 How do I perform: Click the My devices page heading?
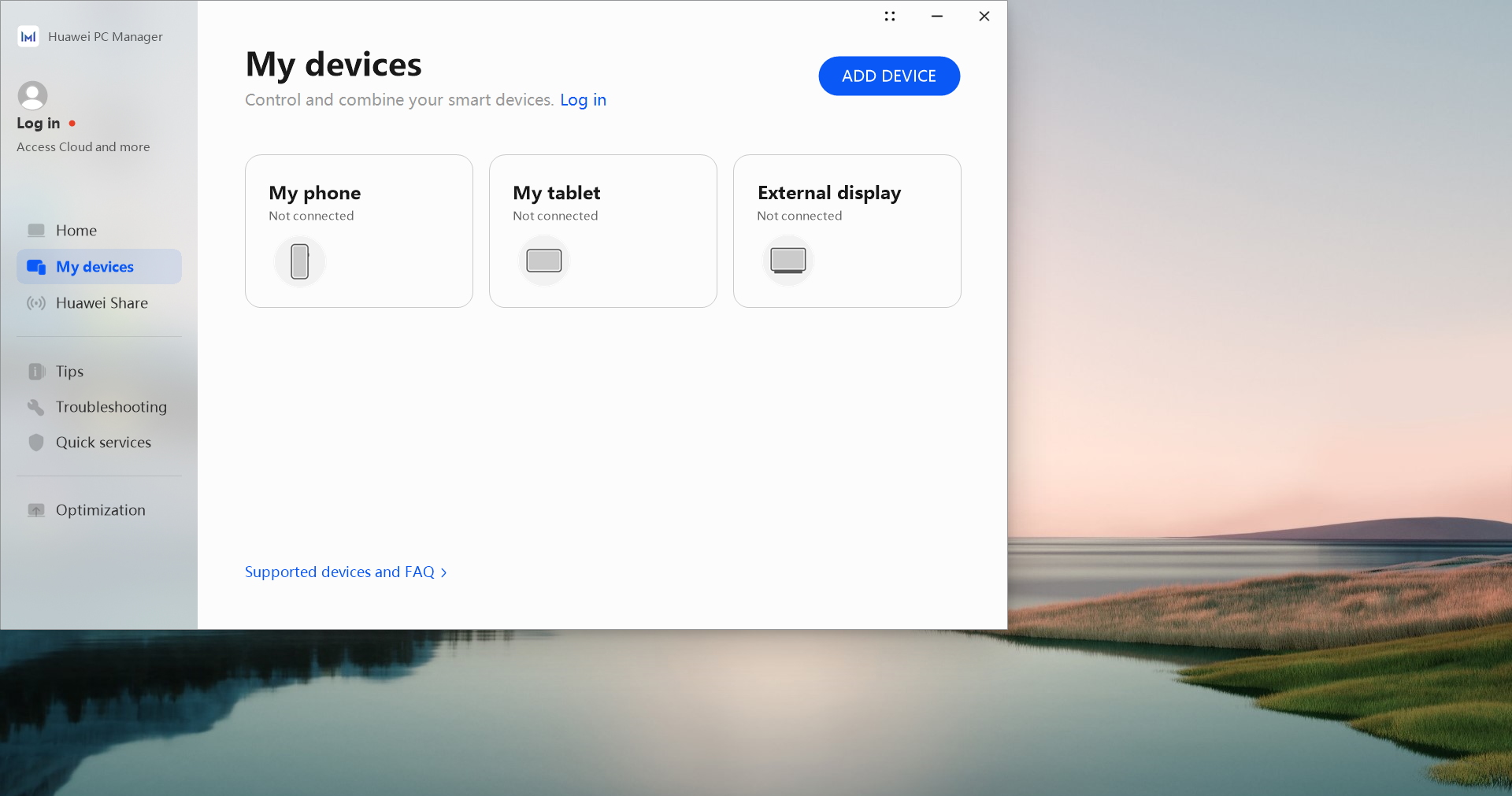point(334,65)
